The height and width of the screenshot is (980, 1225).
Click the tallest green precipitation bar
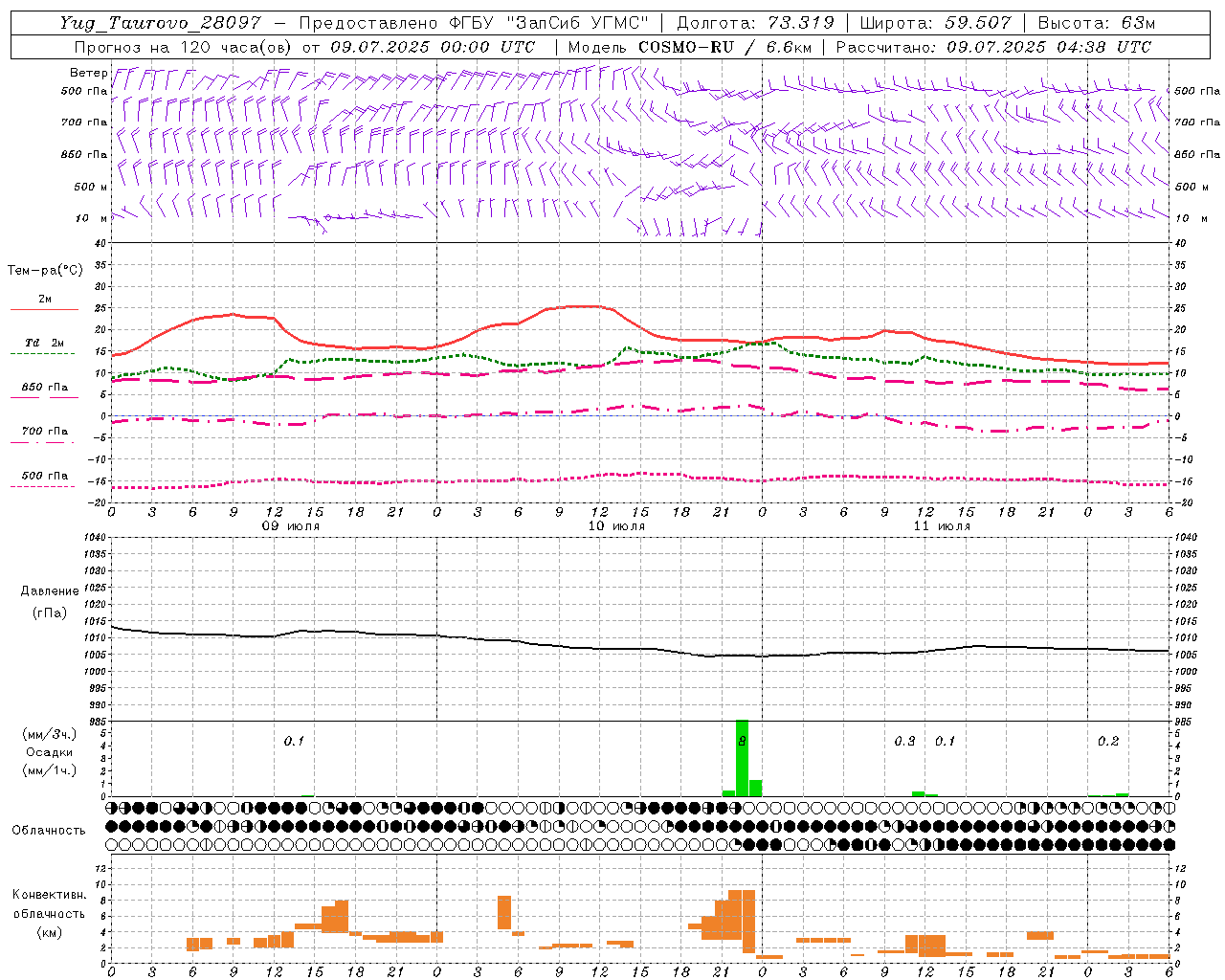pos(742,758)
